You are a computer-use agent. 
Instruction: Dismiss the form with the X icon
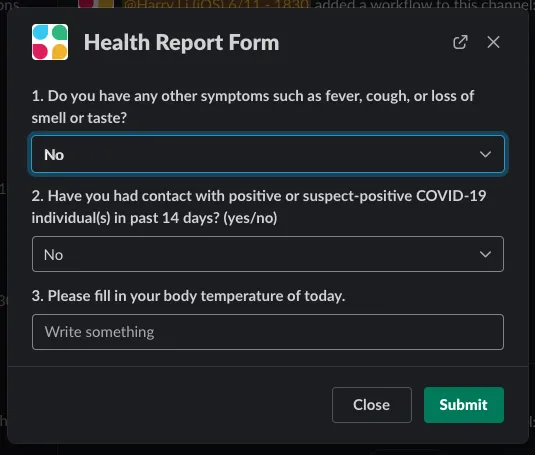[493, 42]
